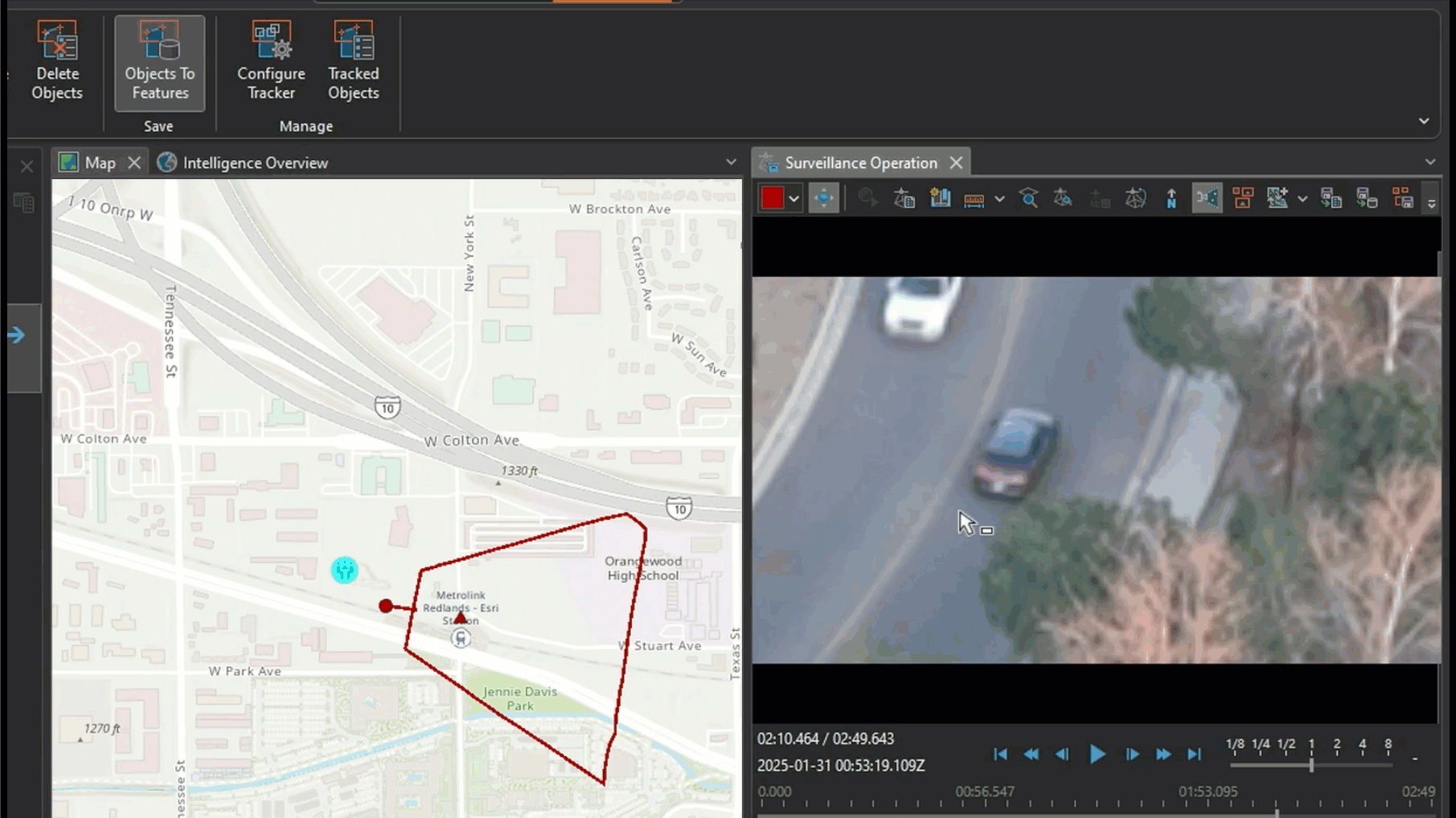Play the surveillance video
Viewport: 1456px width, 818px height.
[1097, 754]
